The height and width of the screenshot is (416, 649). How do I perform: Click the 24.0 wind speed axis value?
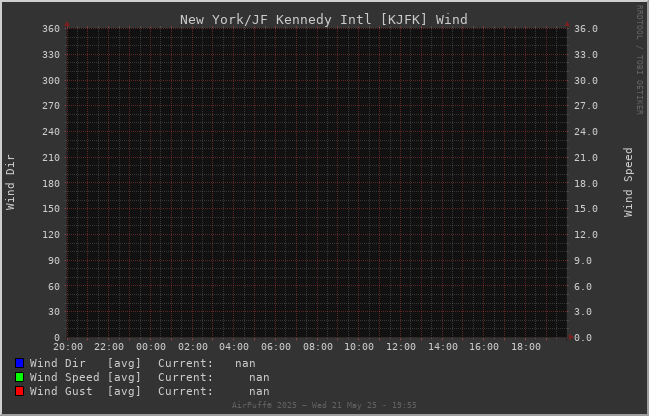tap(586, 132)
